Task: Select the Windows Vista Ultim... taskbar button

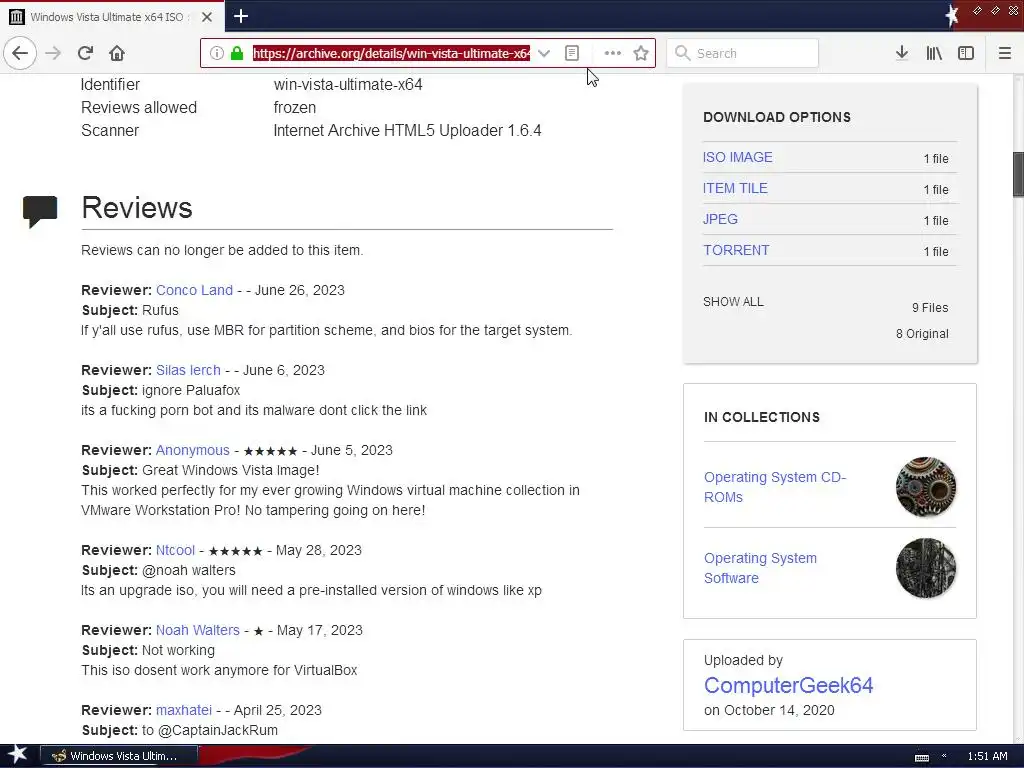Action: pos(119,756)
